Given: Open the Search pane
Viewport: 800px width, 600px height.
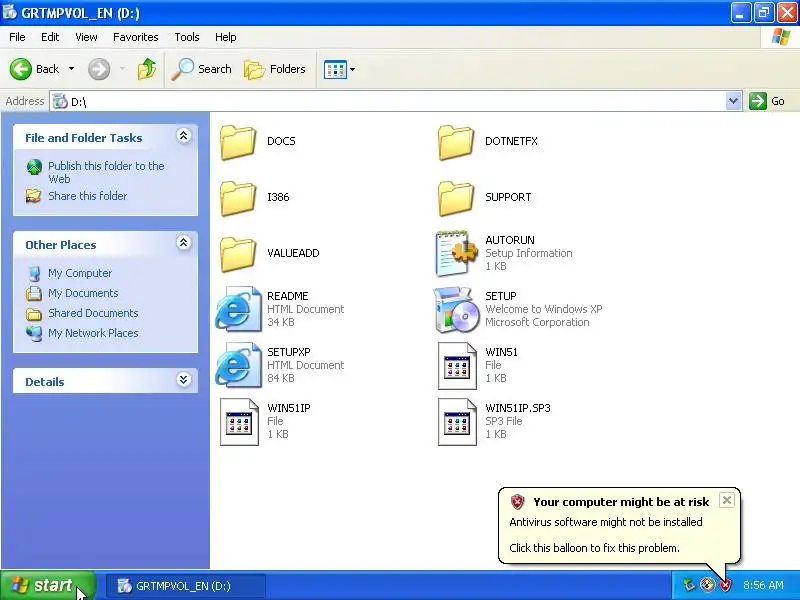Looking at the screenshot, I should [202, 69].
